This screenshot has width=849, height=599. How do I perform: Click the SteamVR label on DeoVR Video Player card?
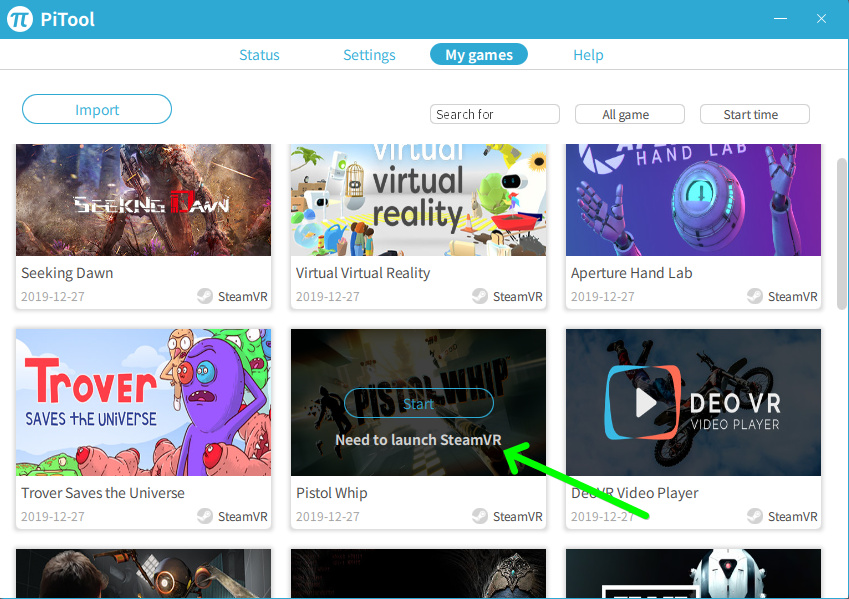(x=793, y=517)
